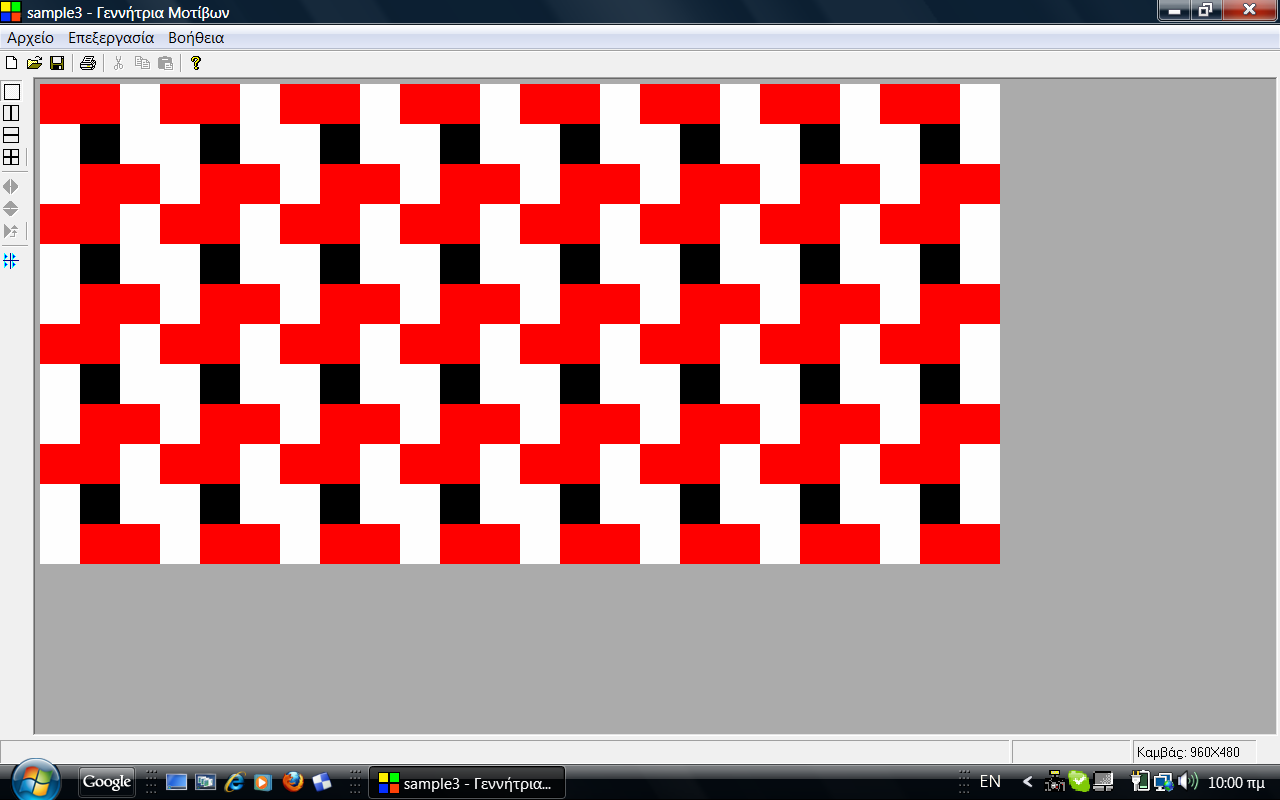Viewport: 1280px width, 800px height.
Task: Open the Βοήθεια menu
Action: coord(196,38)
